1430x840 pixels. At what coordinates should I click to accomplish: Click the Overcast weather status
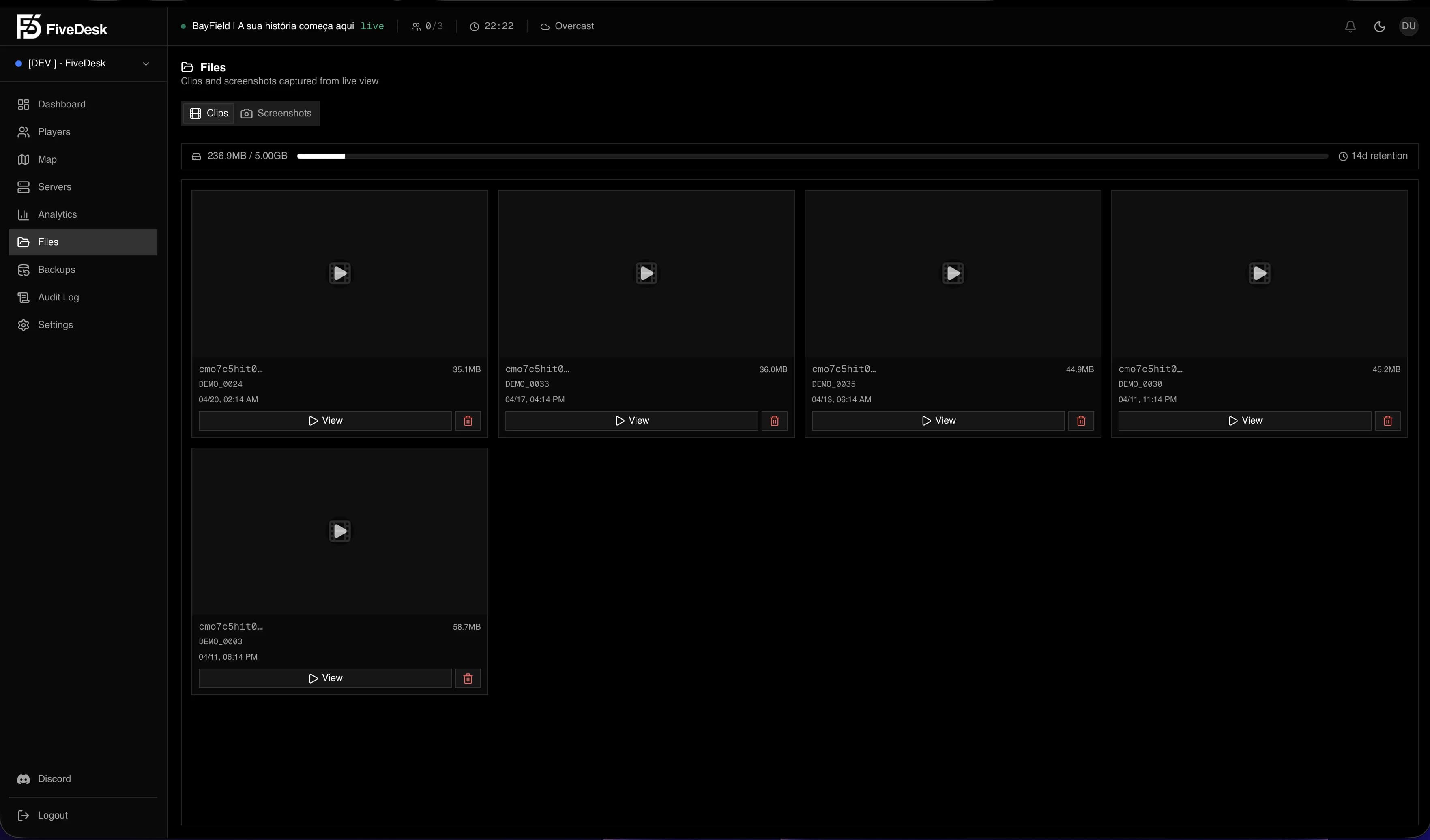(567, 26)
